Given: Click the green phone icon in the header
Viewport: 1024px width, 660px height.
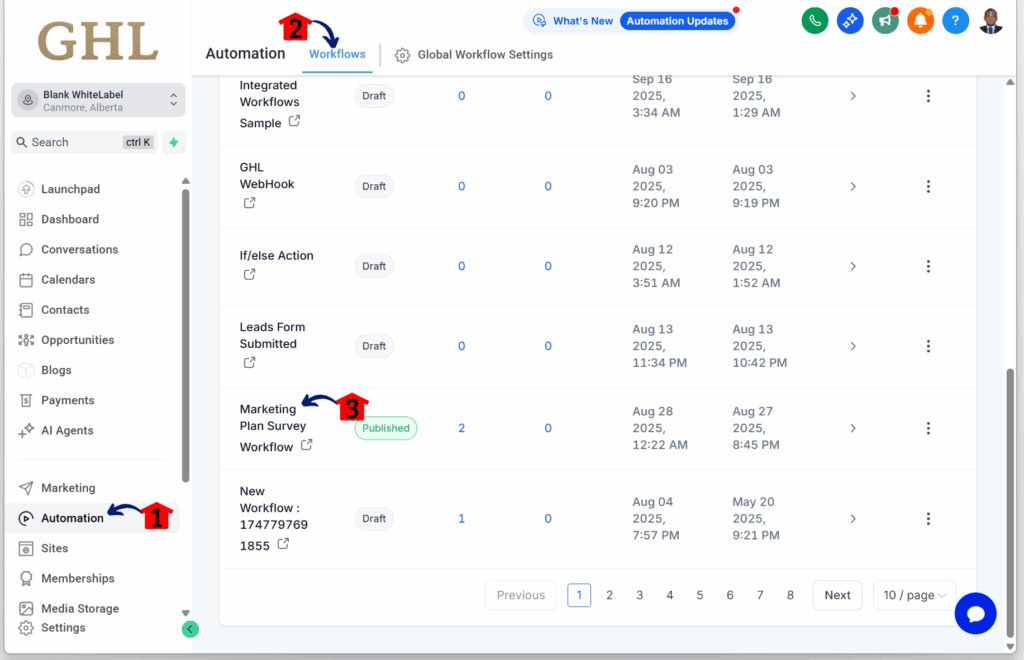Looking at the screenshot, I should click(814, 20).
